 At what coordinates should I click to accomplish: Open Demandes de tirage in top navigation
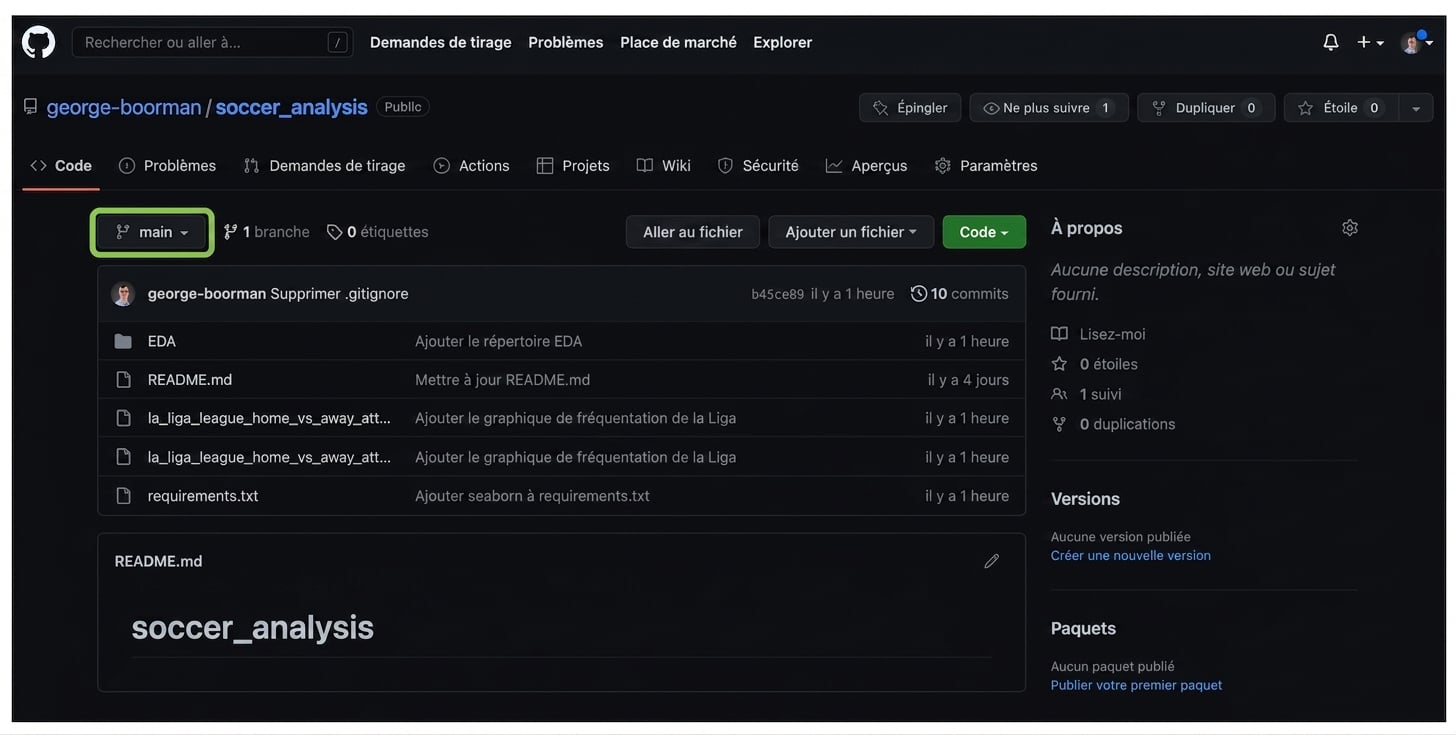tap(441, 42)
